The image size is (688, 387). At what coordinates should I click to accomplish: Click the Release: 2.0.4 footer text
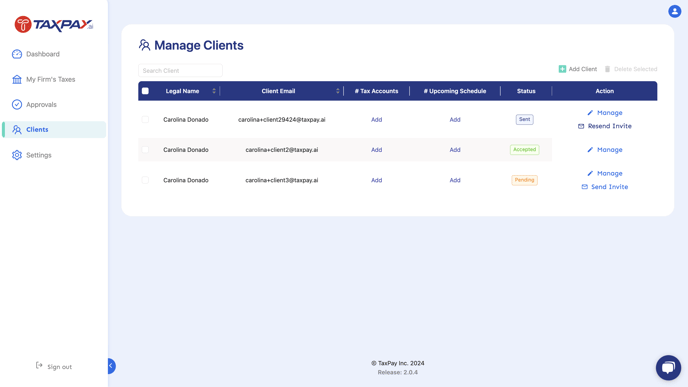(398, 373)
